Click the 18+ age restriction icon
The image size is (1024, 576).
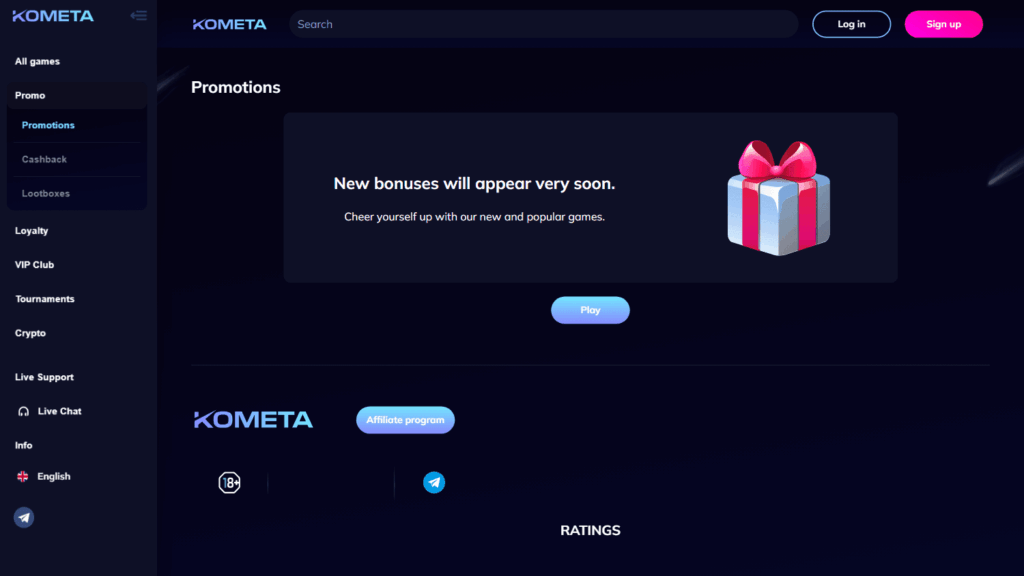point(230,483)
